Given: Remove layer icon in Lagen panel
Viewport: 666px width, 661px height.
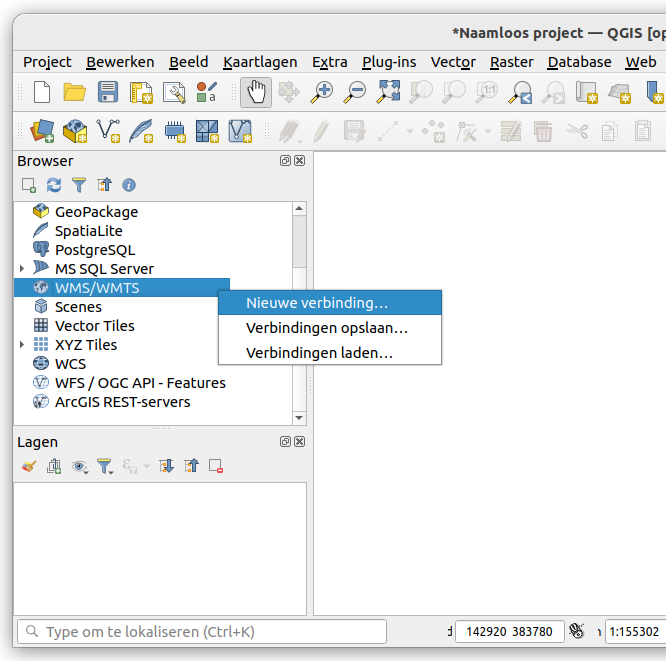Looking at the screenshot, I should [216, 466].
